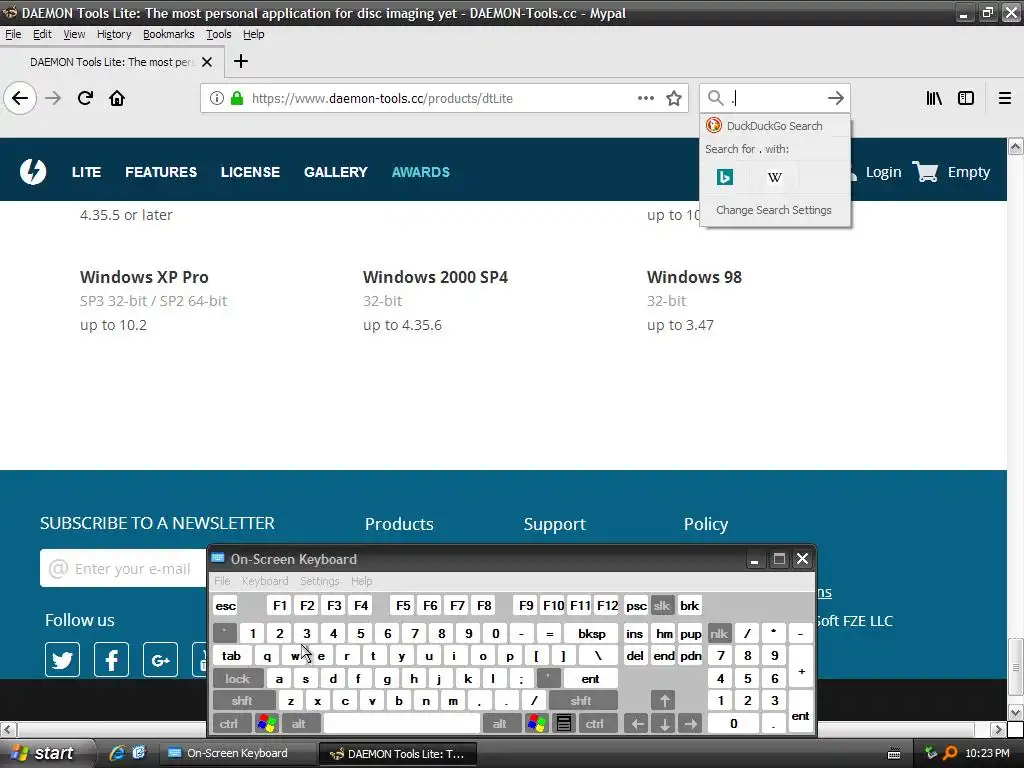Toggle the slk scroll lock key
The width and height of the screenshot is (1024, 768).
[662, 605]
